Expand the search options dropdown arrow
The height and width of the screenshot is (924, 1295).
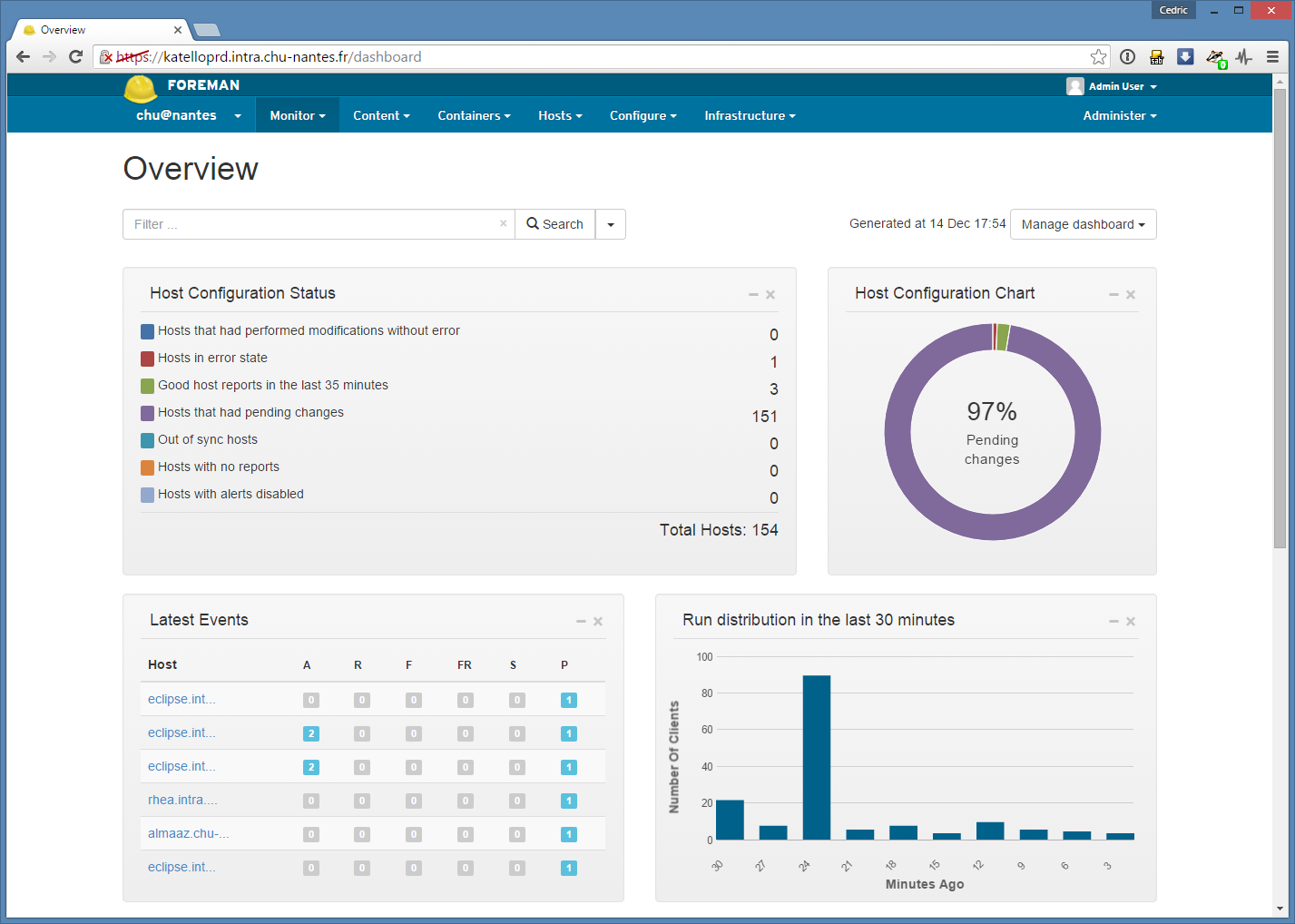[x=611, y=224]
